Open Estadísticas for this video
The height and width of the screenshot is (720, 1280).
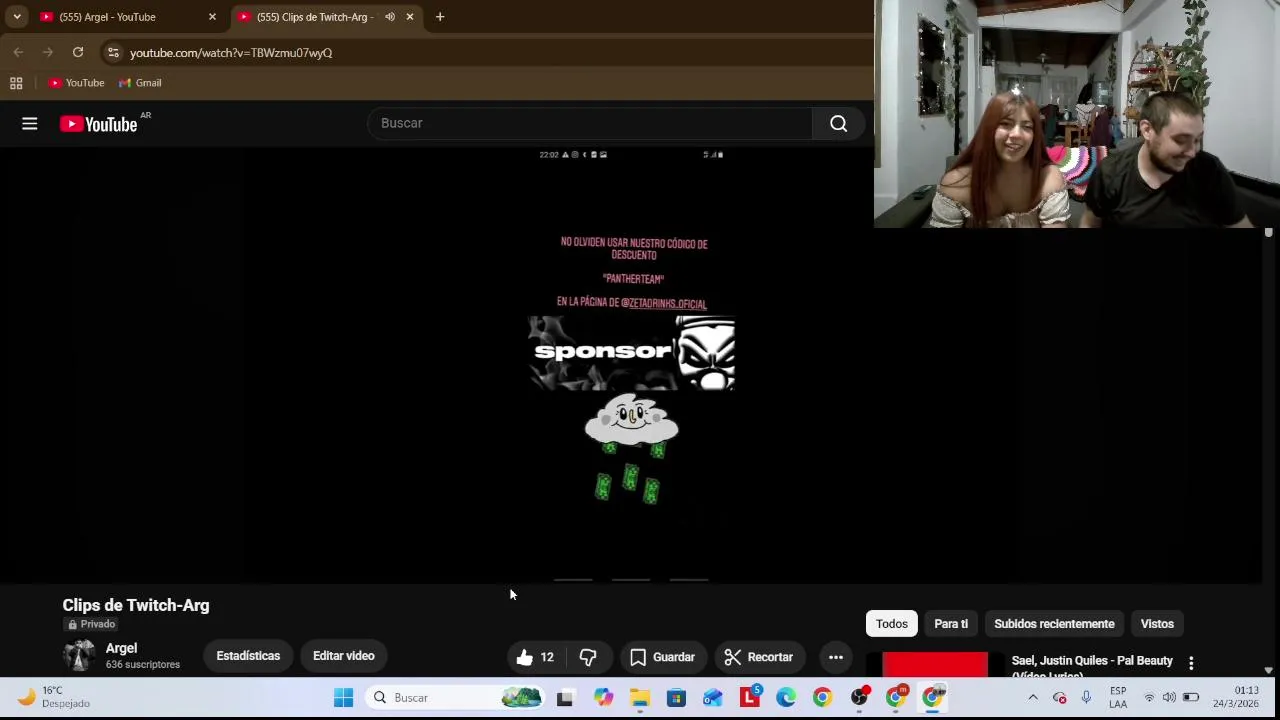click(x=248, y=656)
